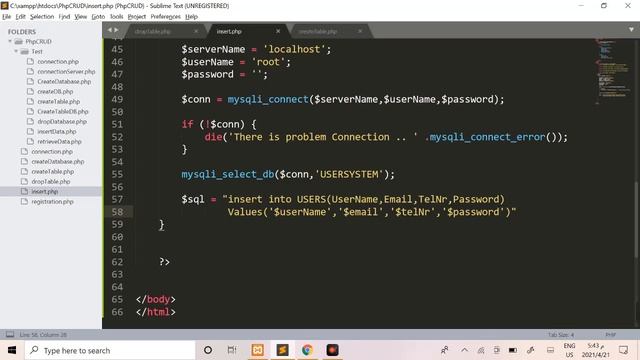Click the file icon beside registration.php
Viewport: 640px width, 360px height.
pyautogui.click(x=24, y=202)
